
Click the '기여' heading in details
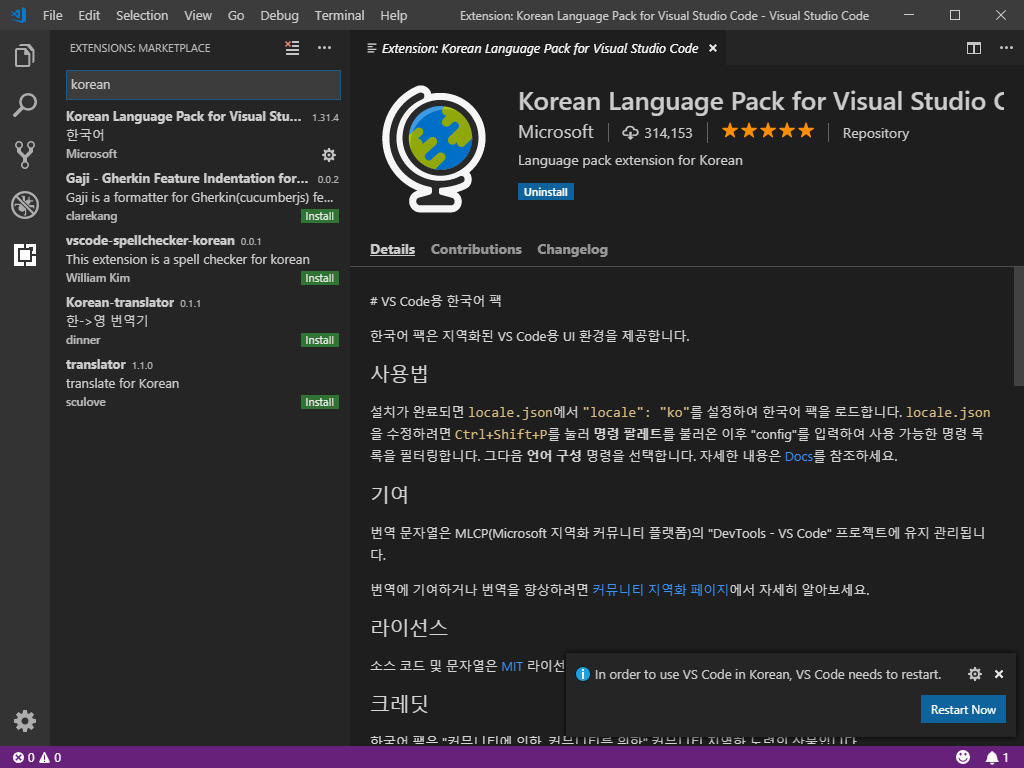click(389, 494)
